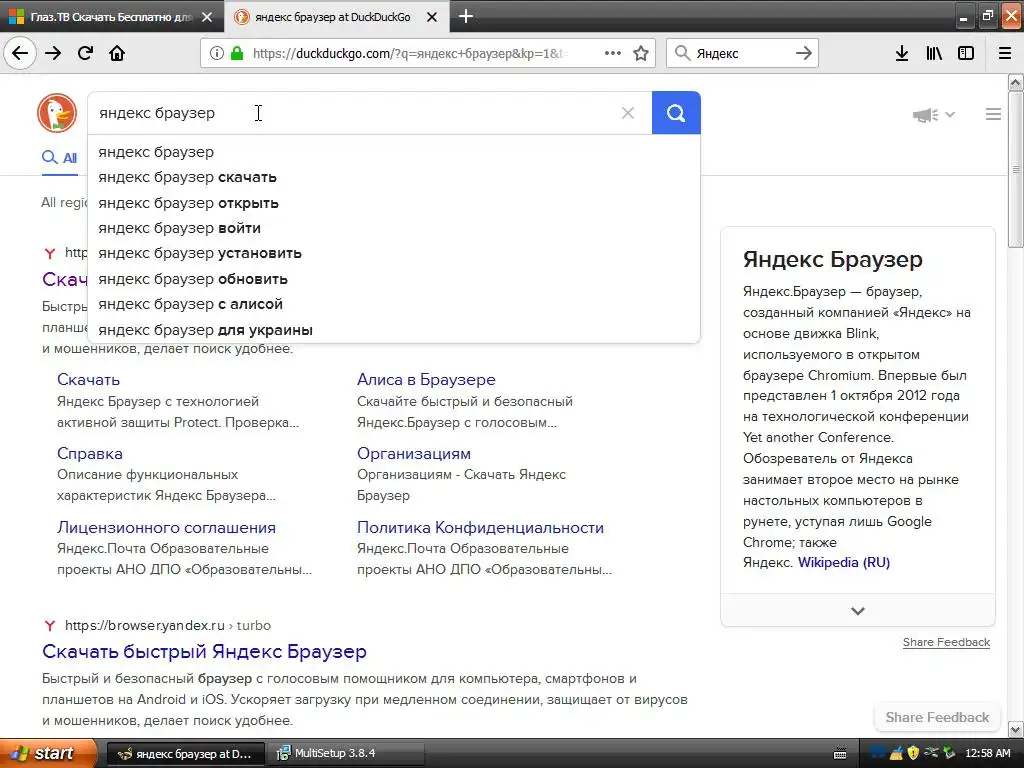Submit Яндекс toolbar search arrow
Viewport: 1024px width, 768px height.
tap(804, 53)
